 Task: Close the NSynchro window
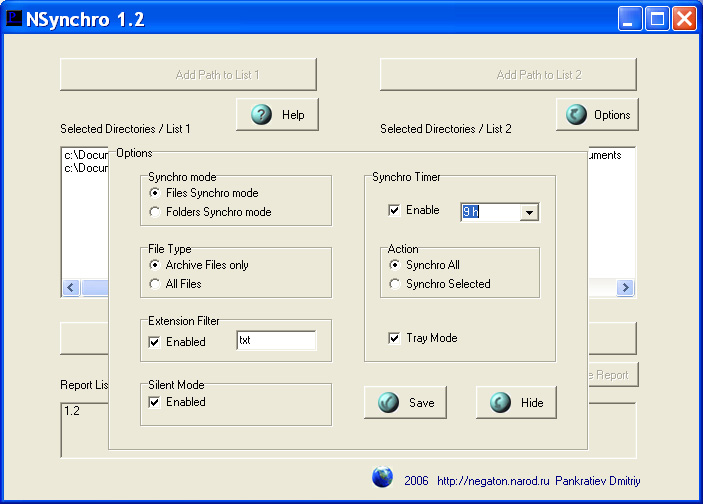685,18
